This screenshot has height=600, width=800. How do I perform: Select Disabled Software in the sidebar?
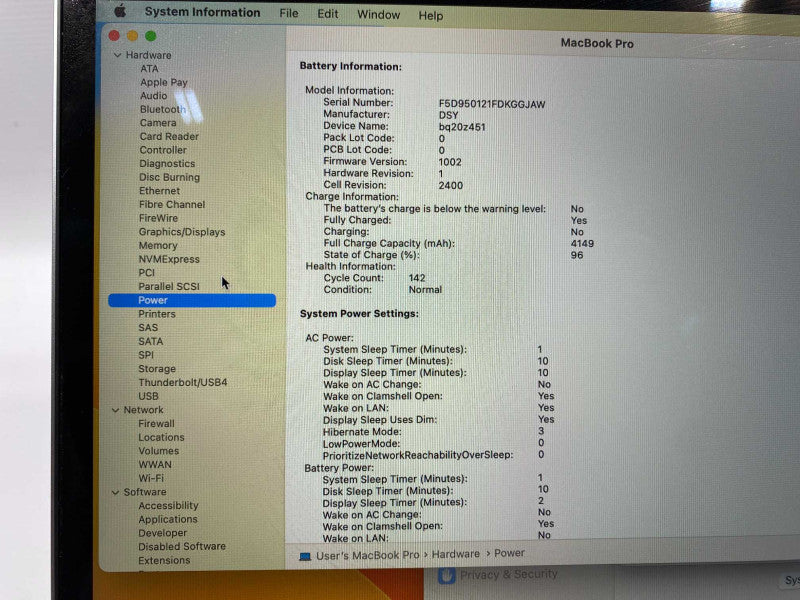[x=182, y=546]
